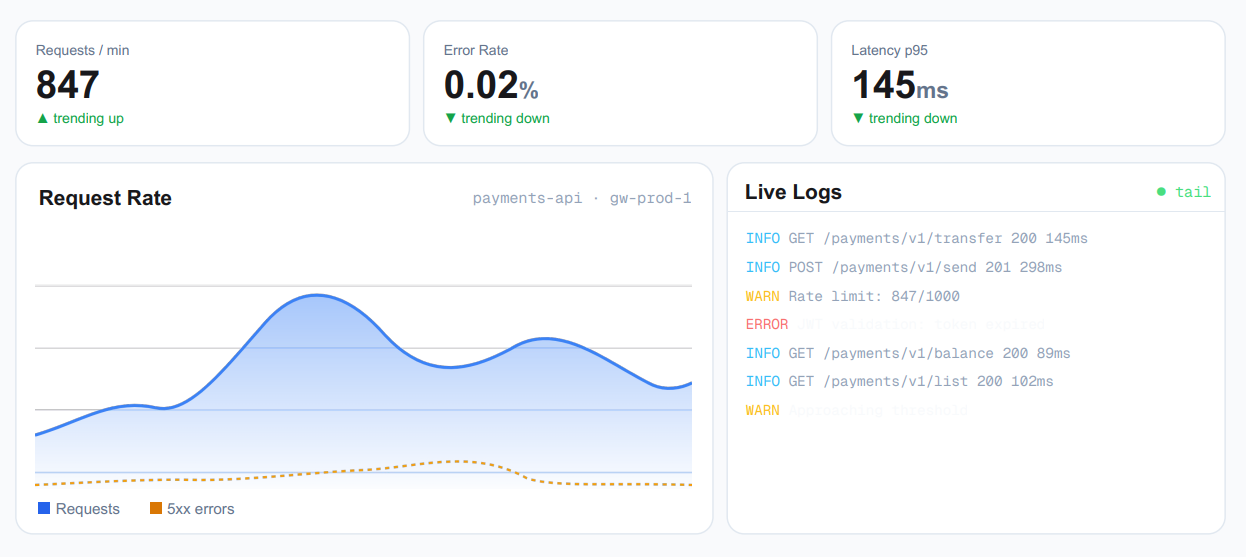Click the '847' requests per minute value
Screen dimensions: 1246x557
pos(68,85)
